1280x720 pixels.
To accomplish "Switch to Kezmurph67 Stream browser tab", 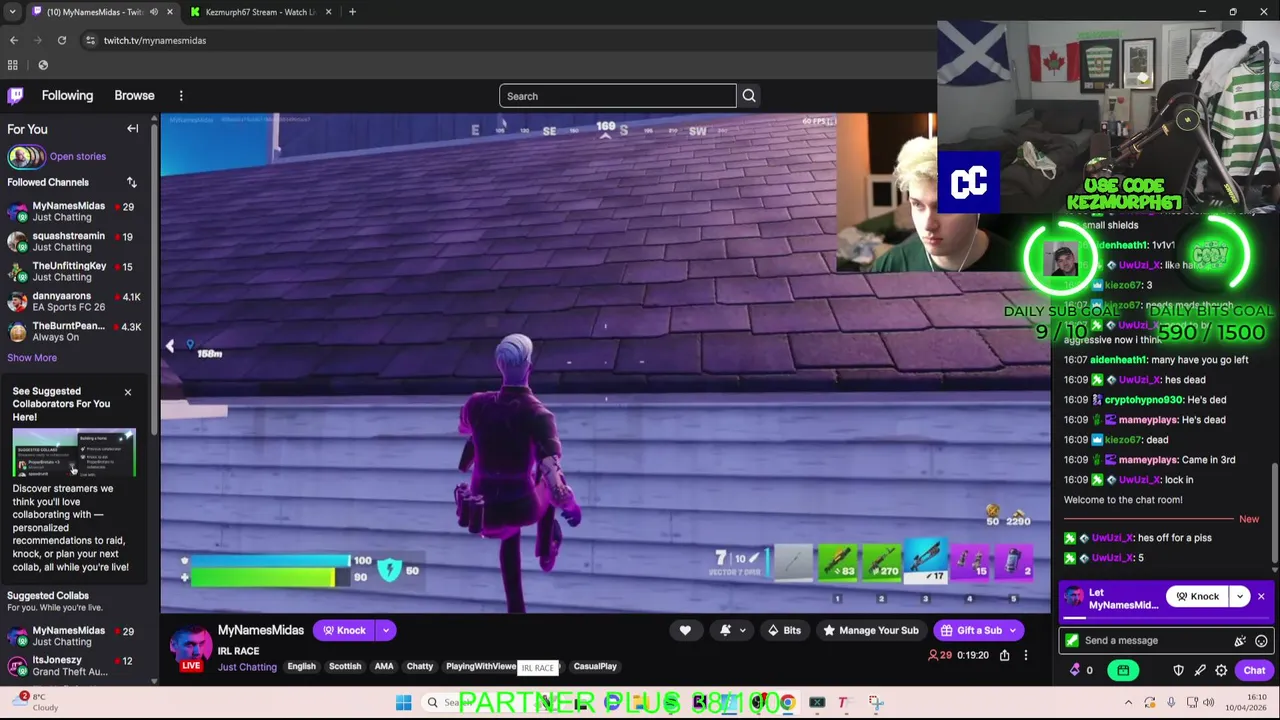I will (x=261, y=12).
